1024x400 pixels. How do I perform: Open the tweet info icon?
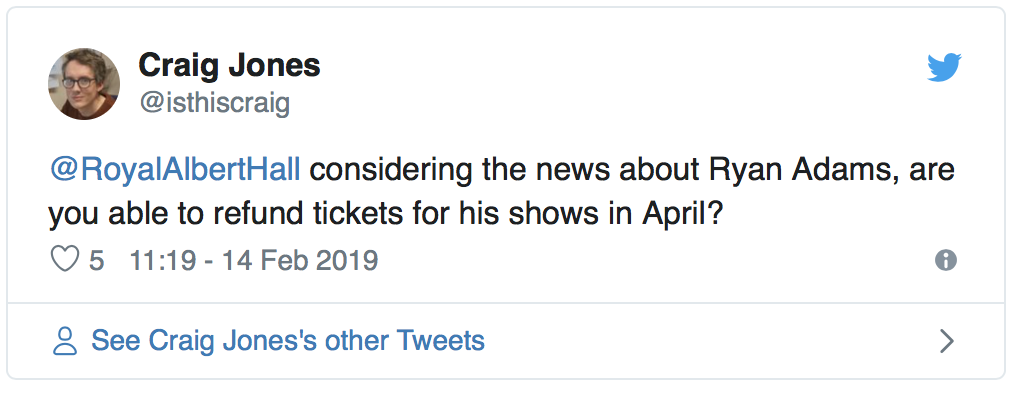coord(945,260)
